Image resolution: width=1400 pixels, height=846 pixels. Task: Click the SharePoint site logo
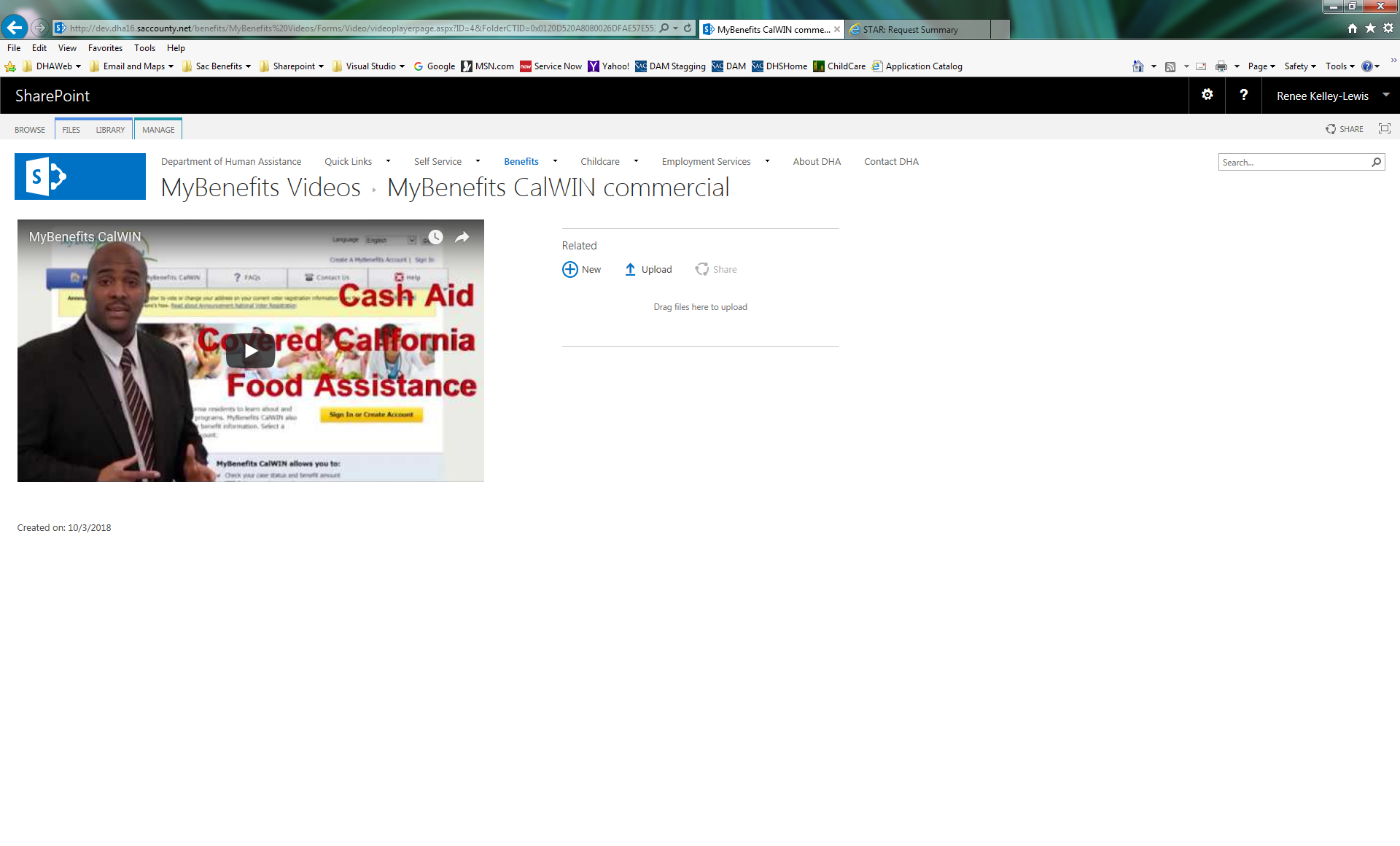[x=80, y=176]
